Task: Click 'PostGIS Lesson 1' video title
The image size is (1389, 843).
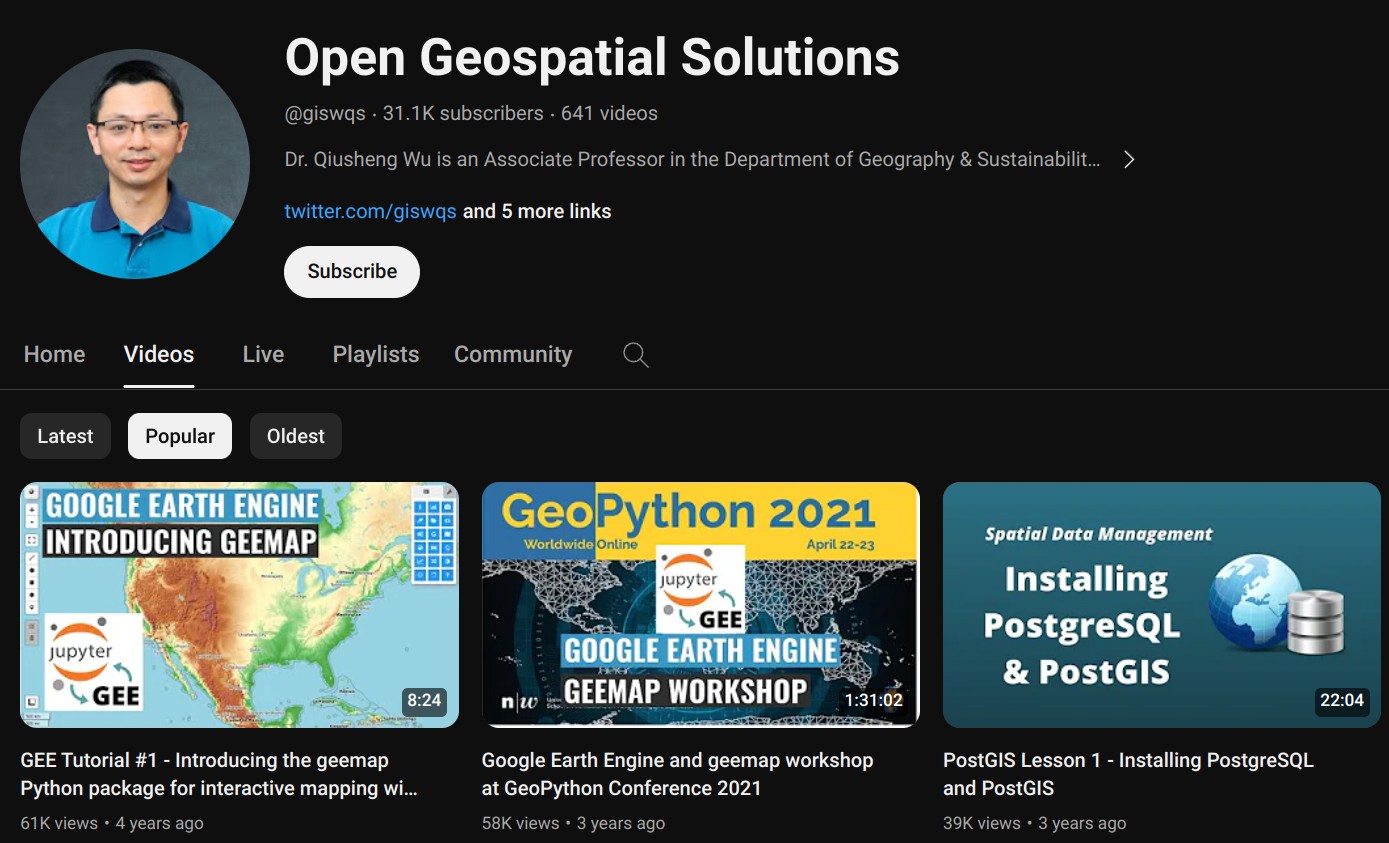Action: [x=1128, y=774]
